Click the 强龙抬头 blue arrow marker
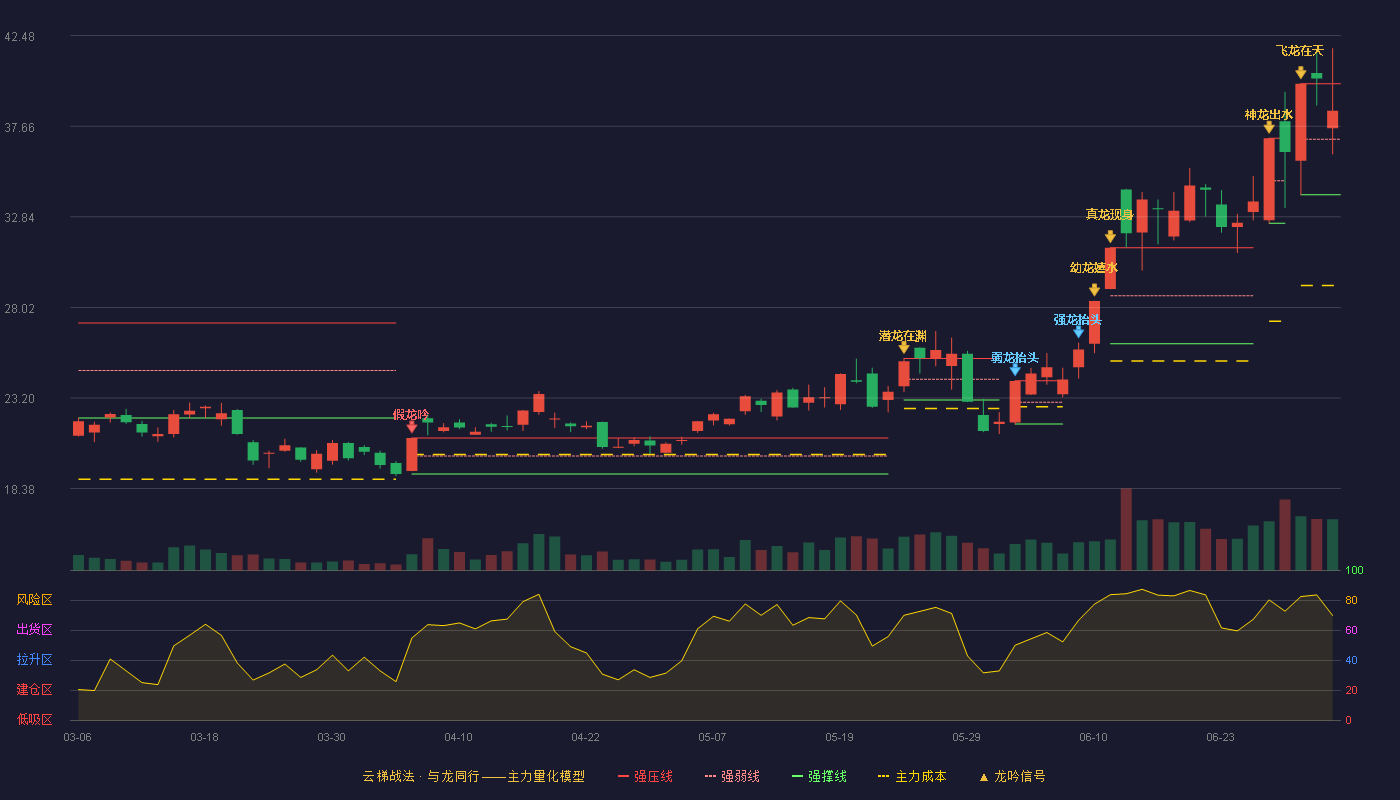The width and height of the screenshot is (1400, 800). [1078, 332]
